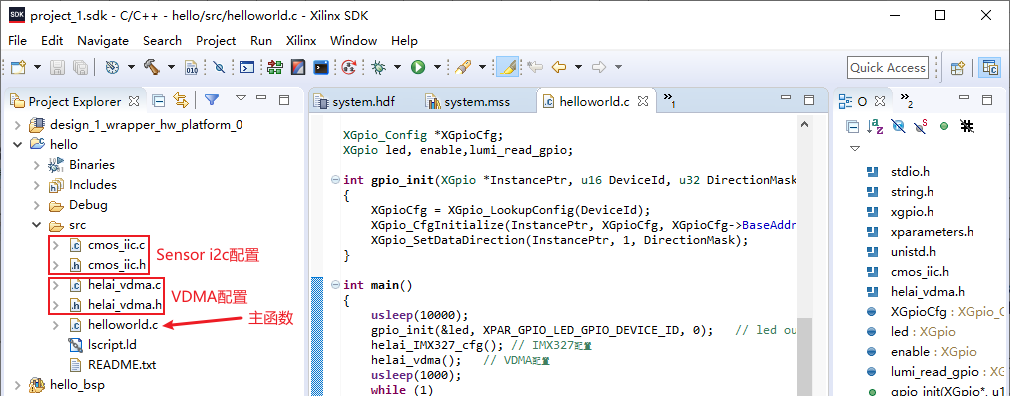1010x396 pixels.
Task: Toggle Hide Non-Public Members green dot
Action: [x=944, y=127]
